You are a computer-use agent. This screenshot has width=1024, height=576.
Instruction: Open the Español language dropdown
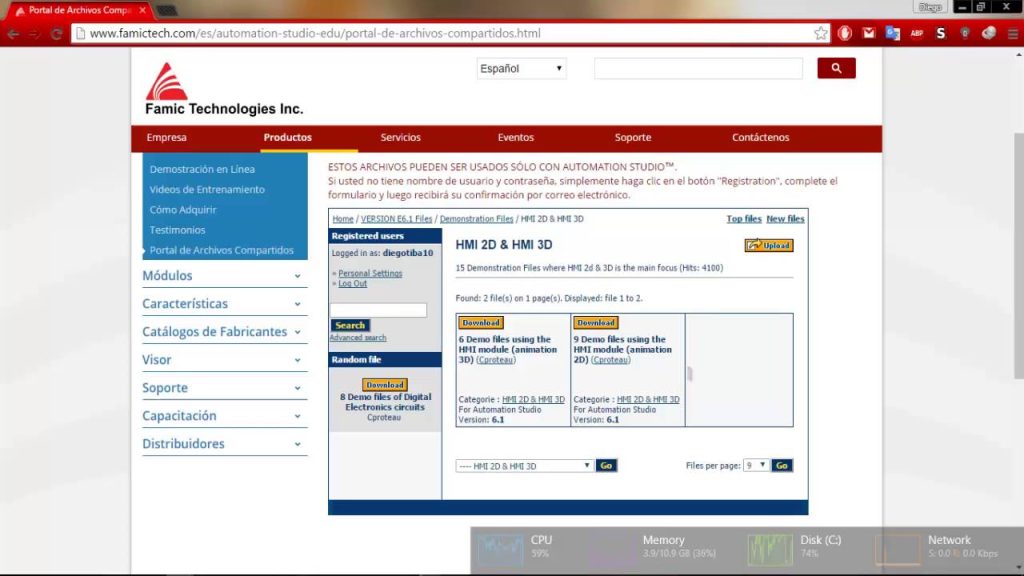[520, 68]
